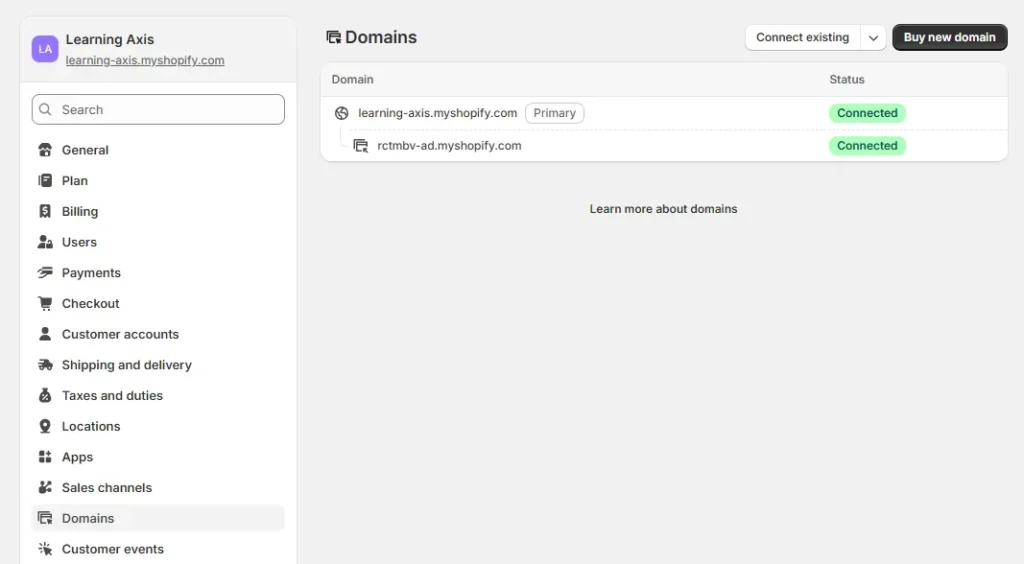Open Billing settings
Viewport: 1024px width, 564px height.
[x=158, y=212]
